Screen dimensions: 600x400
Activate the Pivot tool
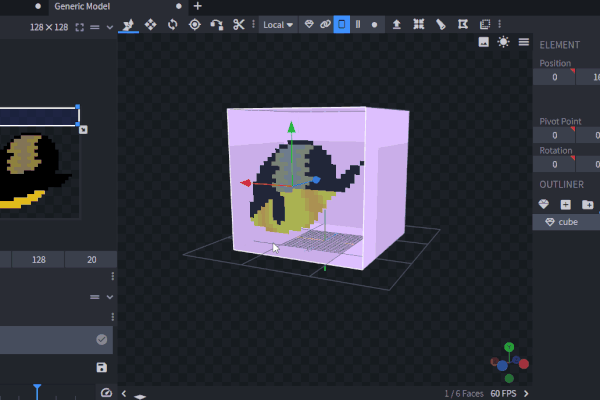(x=195, y=23)
